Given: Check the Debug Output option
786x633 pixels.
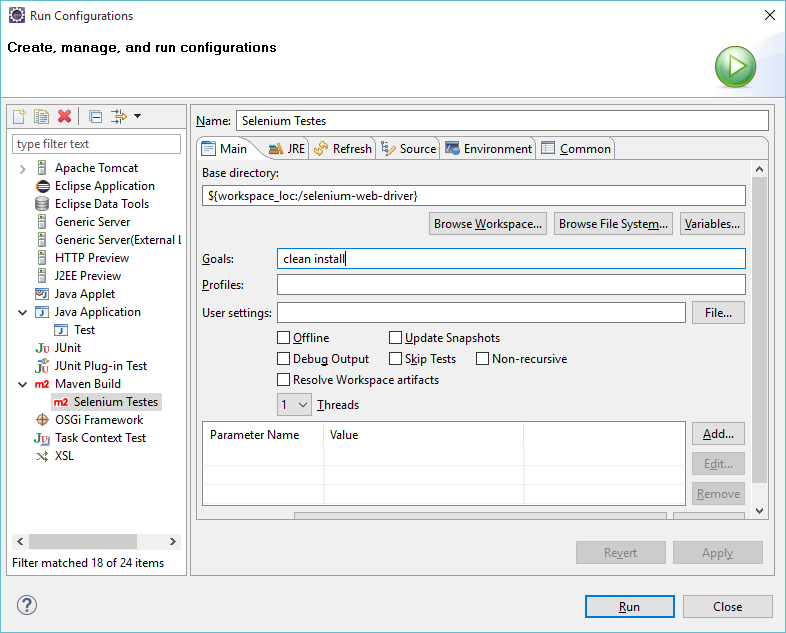Looking at the screenshot, I should (284, 359).
